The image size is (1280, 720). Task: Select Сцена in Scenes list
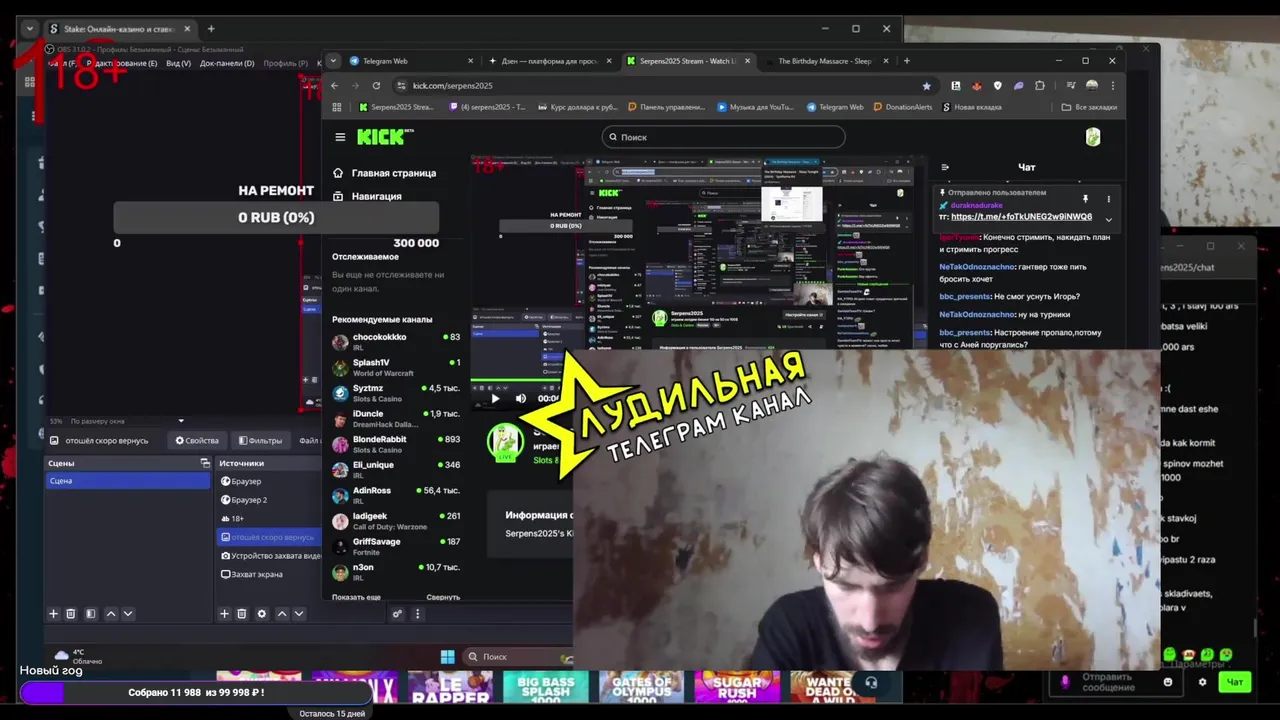click(x=128, y=481)
